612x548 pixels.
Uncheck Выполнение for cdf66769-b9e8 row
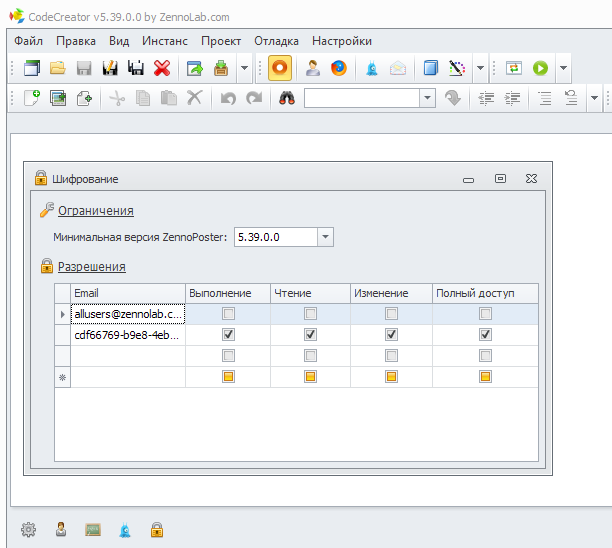click(228, 334)
